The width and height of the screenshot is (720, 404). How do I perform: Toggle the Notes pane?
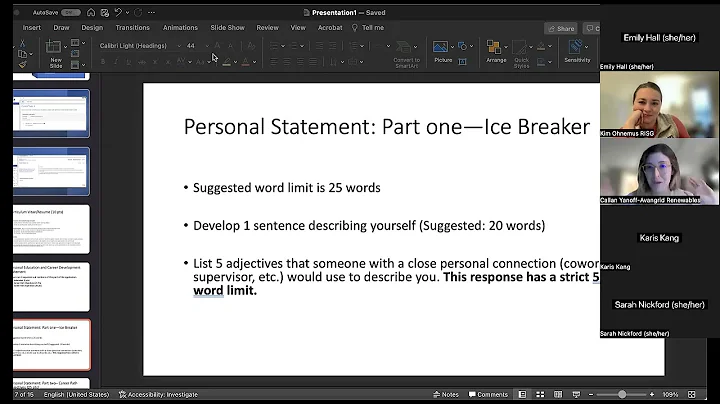(x=445, y=394)
